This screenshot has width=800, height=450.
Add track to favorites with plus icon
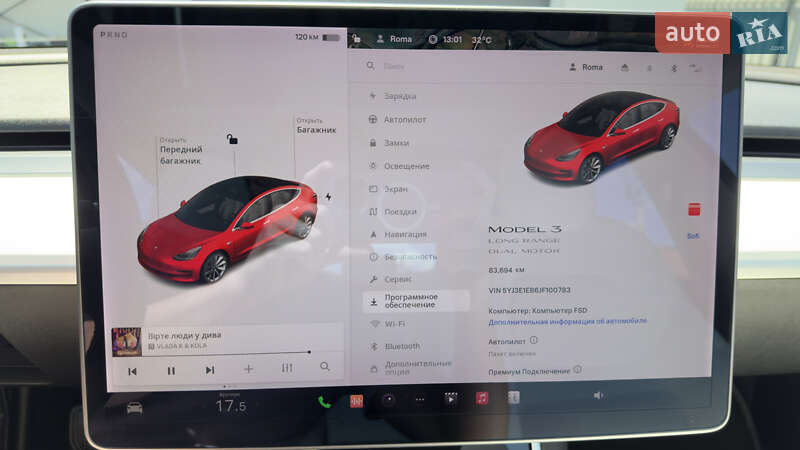pyautogui.click(x=248, y=368)
